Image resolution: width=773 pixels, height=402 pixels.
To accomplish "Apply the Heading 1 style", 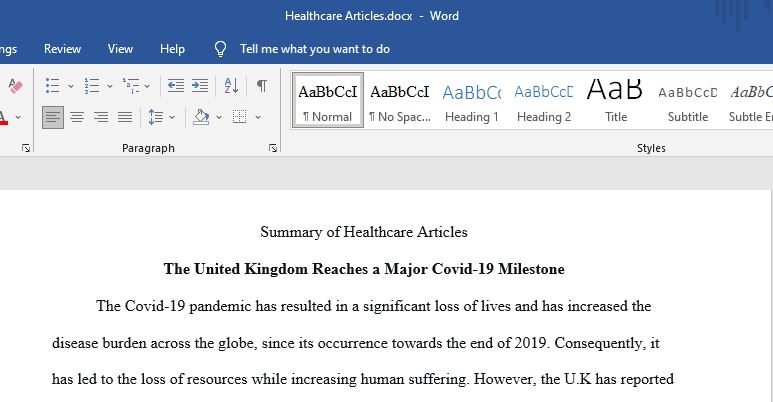I will coord(472,101).
